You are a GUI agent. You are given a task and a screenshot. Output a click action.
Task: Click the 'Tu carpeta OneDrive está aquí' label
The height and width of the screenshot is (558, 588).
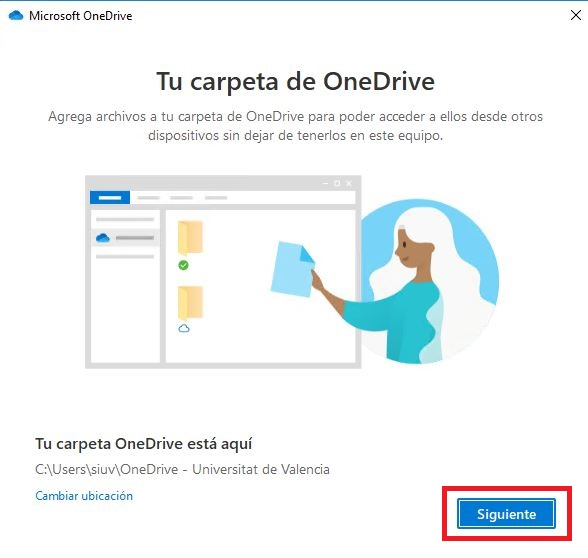click(143, 444)
